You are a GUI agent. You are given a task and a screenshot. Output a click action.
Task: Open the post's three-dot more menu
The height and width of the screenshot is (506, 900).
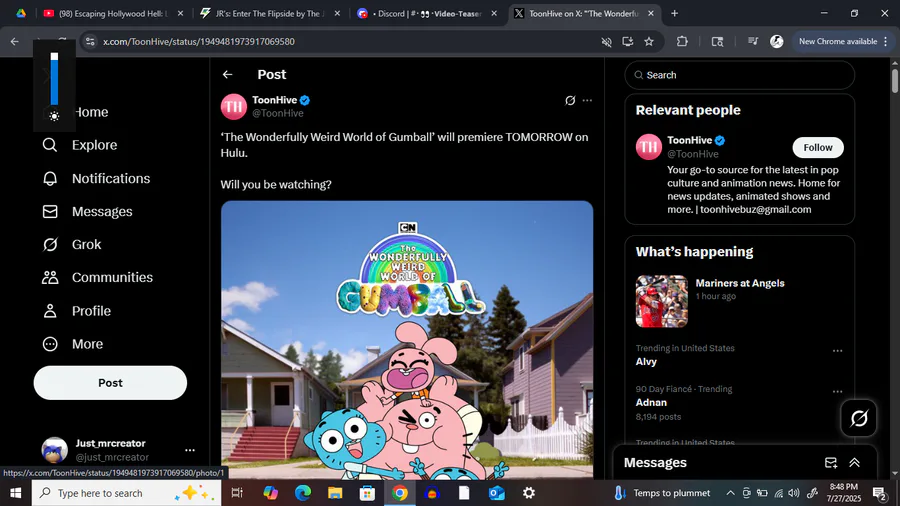[x=587, y=100]
